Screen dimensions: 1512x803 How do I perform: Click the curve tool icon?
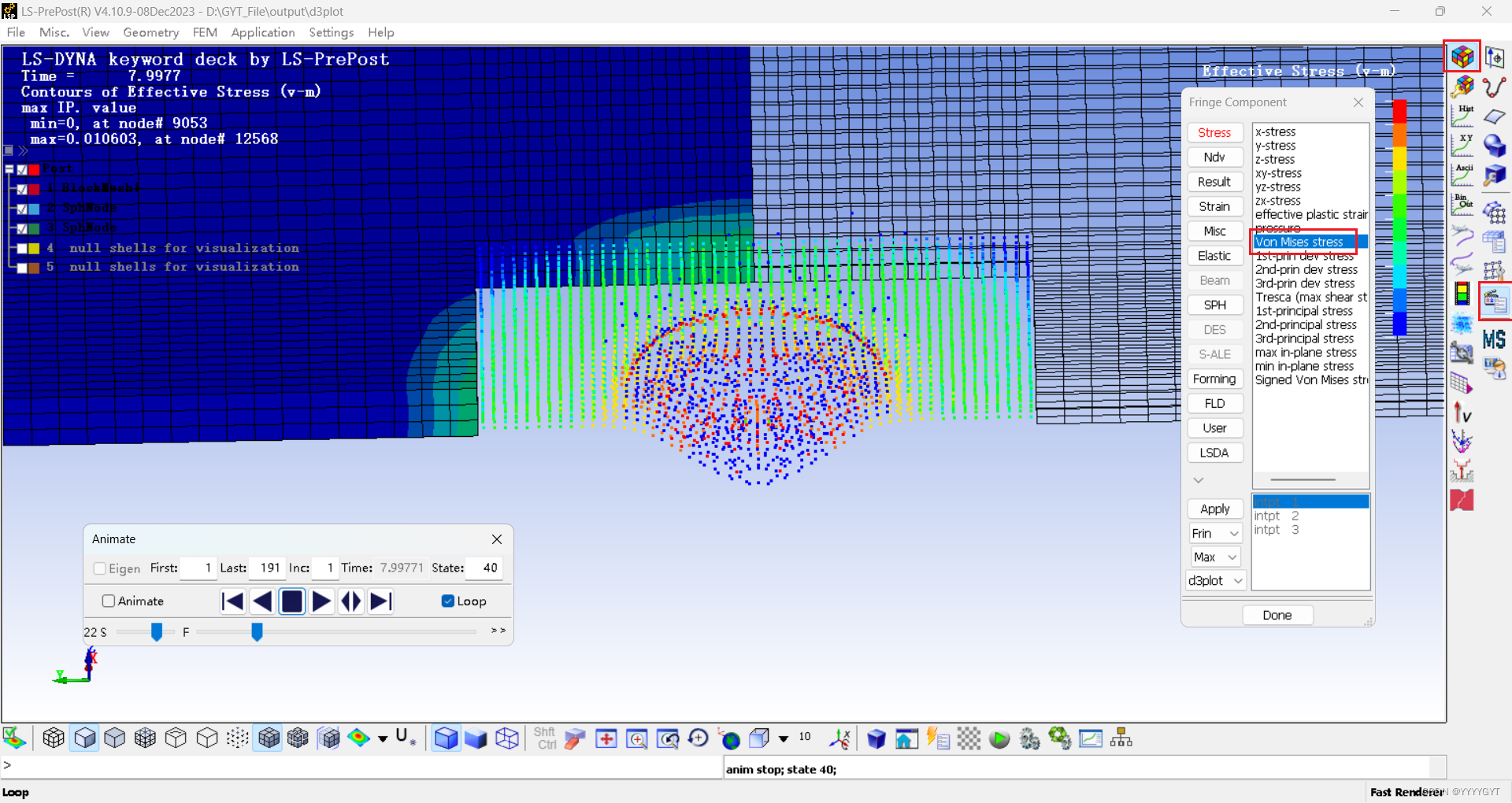pyautogui.click(x=1494, y=87)
